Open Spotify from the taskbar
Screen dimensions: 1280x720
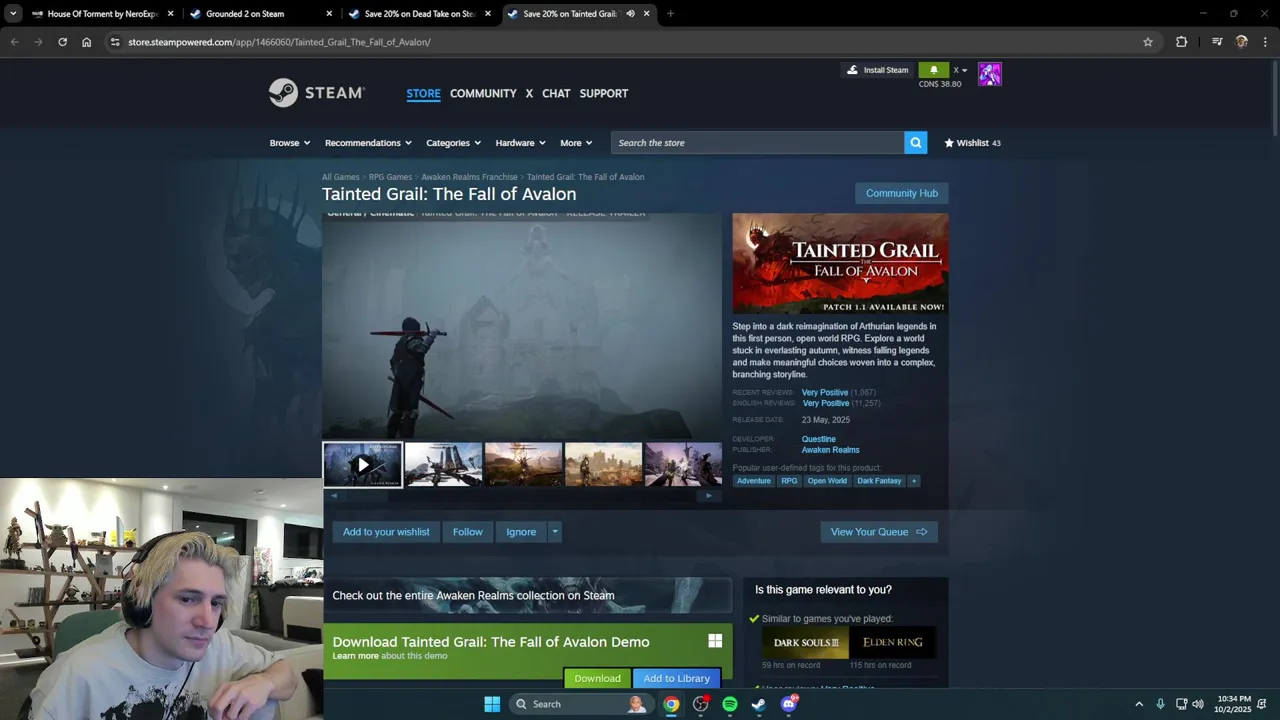coord(730,704)
